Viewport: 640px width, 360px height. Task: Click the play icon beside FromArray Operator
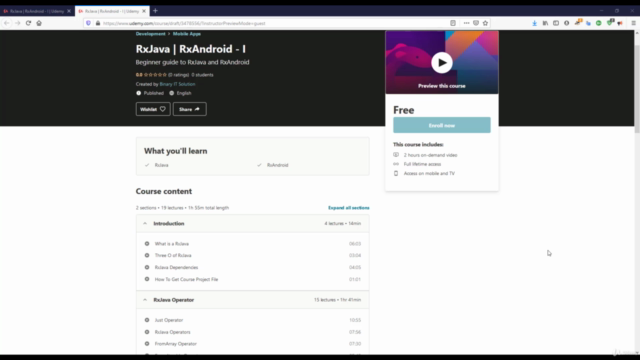coord(147,344)
